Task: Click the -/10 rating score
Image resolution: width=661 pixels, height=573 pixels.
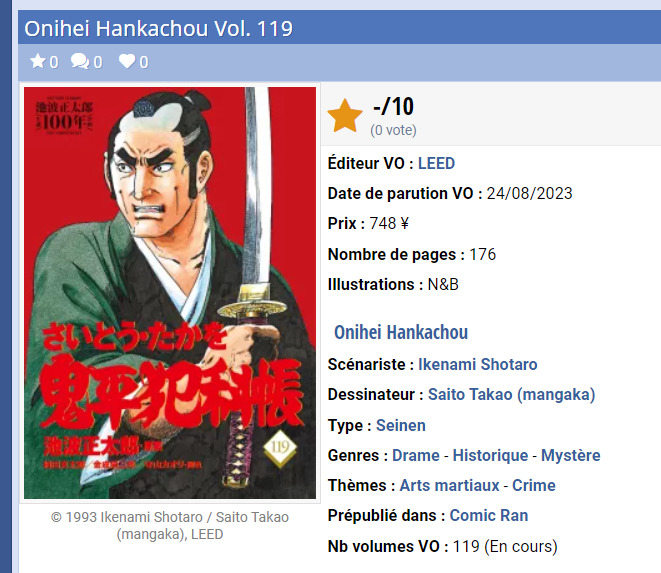Action: pos(393,106)
